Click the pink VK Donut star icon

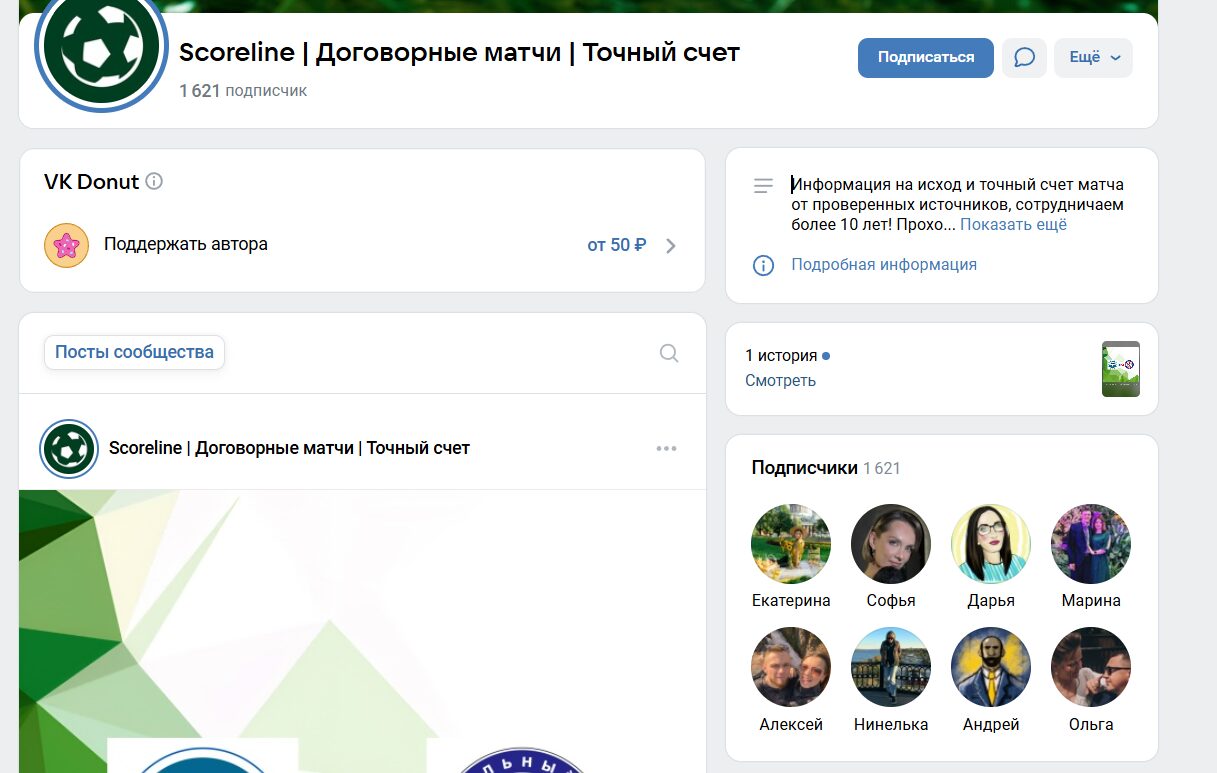[x=67, y=245]
